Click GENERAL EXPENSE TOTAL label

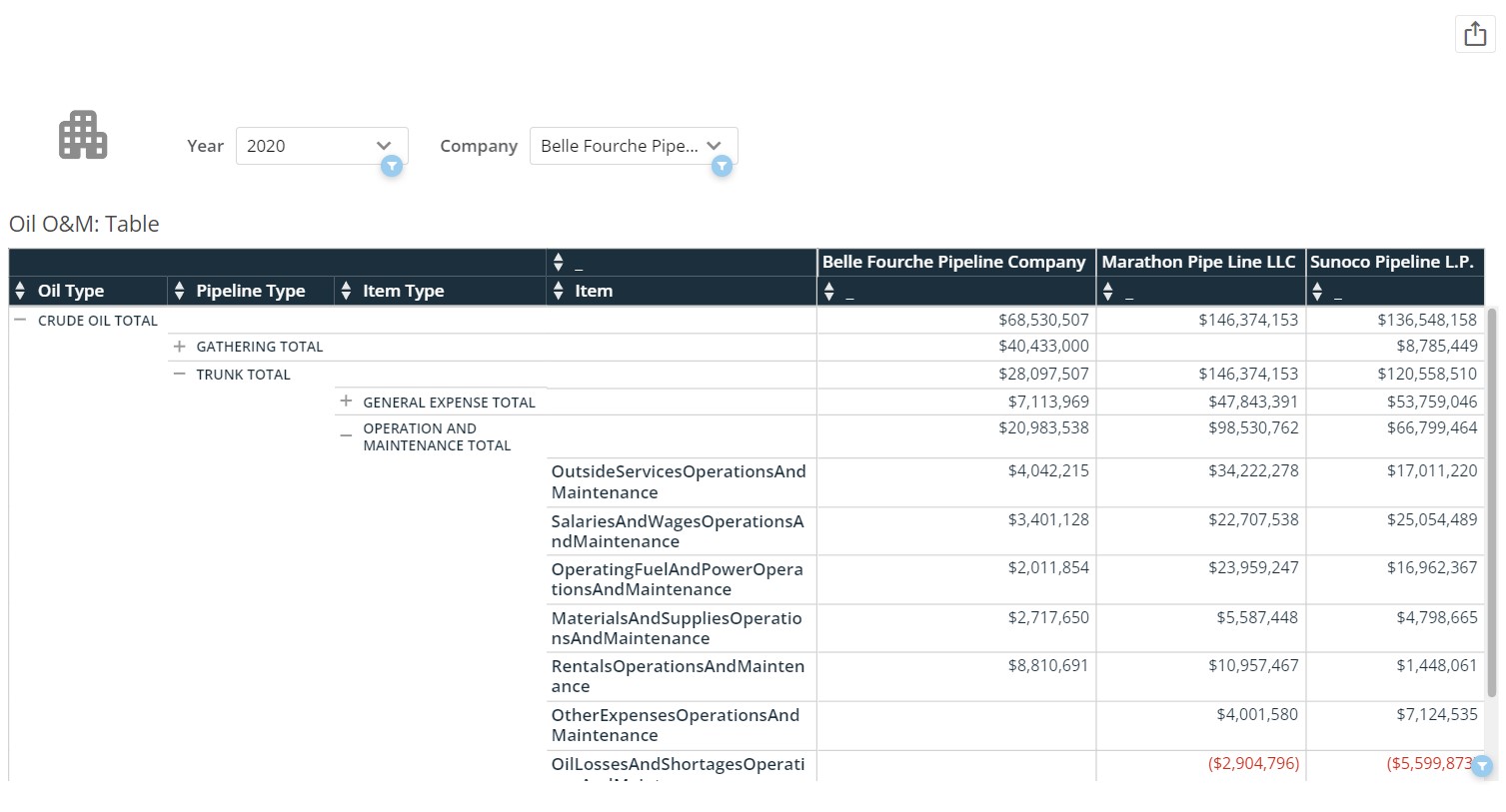pyautogui.click(x=449, y=403)
